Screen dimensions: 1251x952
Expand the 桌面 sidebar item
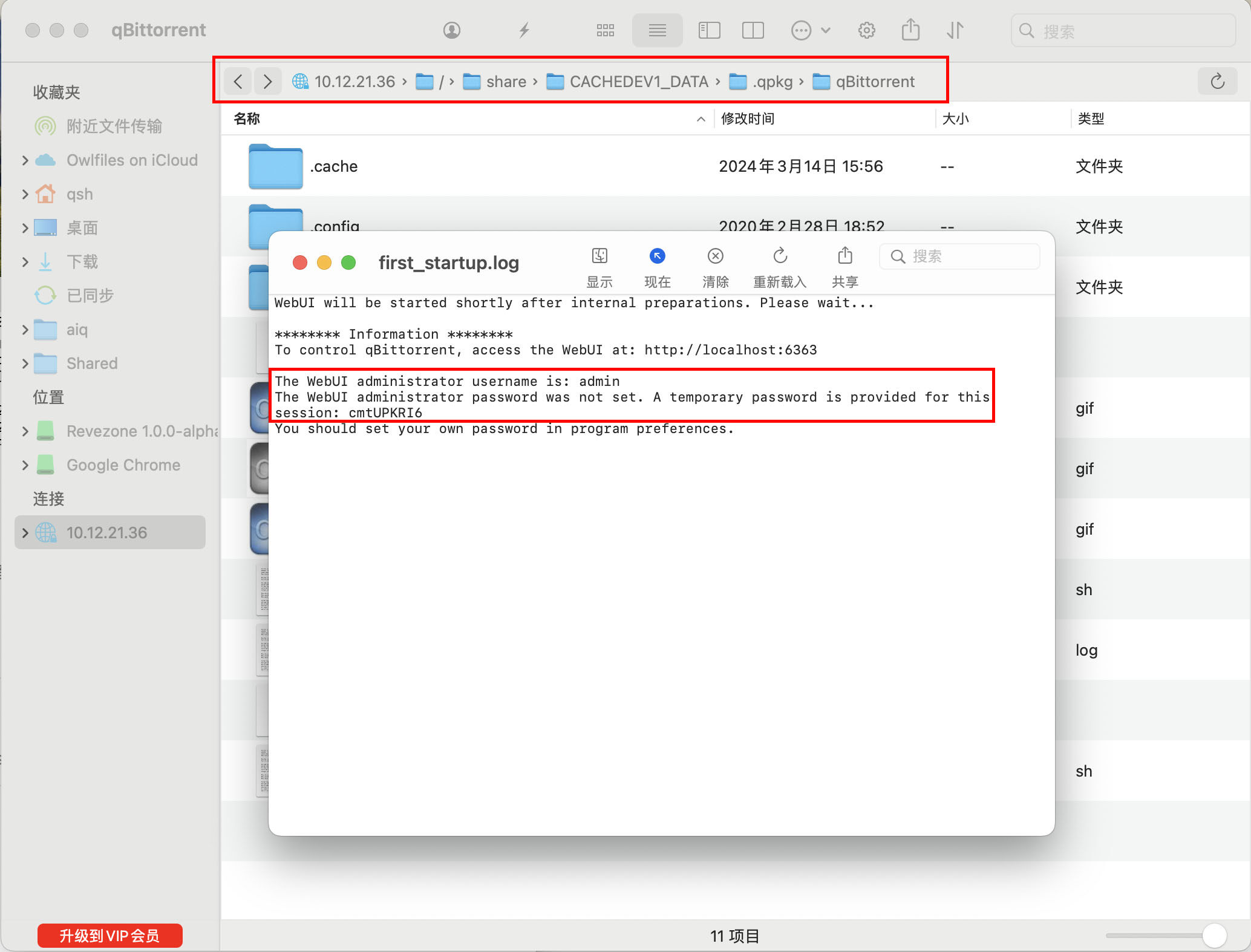pyautogui.click(x=25, y=228)
